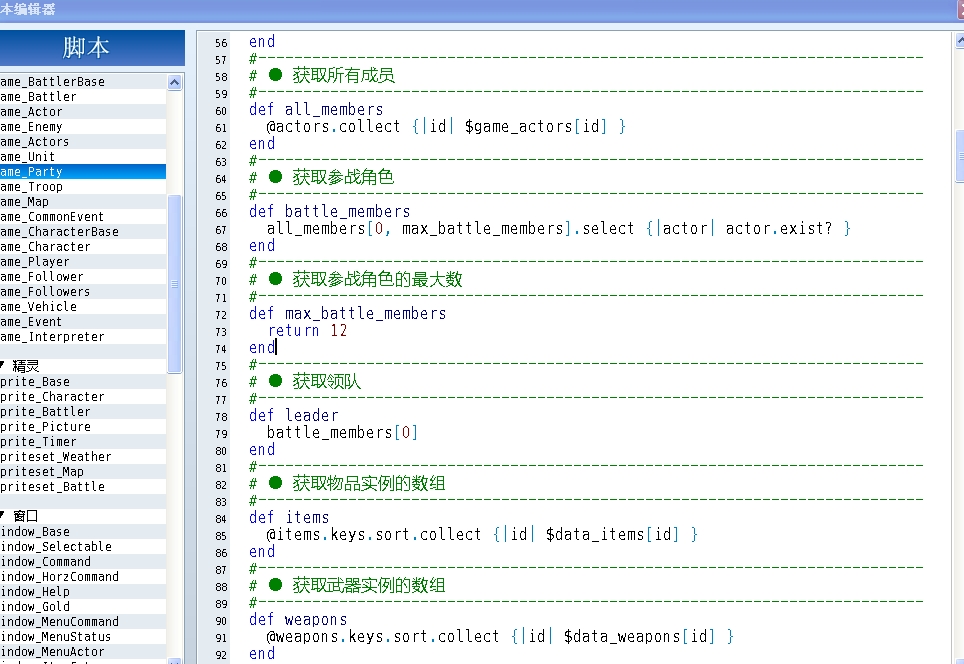Click the "def all_members" code line

(316, 110)
